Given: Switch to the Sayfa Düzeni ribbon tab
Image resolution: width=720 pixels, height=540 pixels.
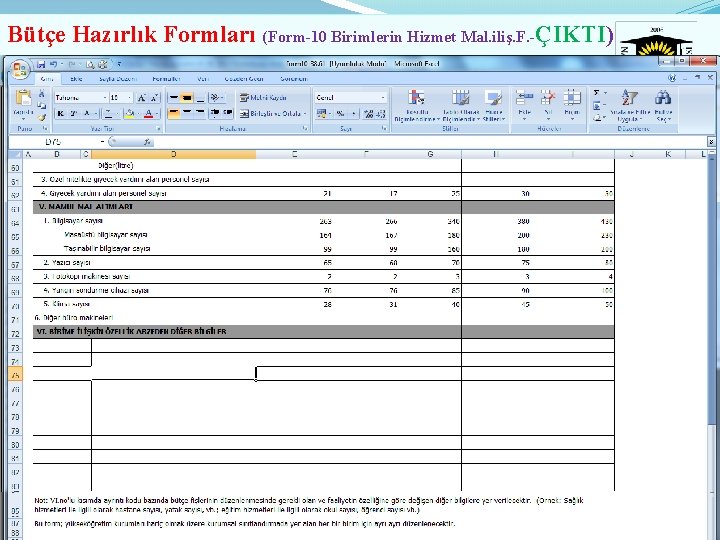Looking at the screenshot, I should [118, 79].
